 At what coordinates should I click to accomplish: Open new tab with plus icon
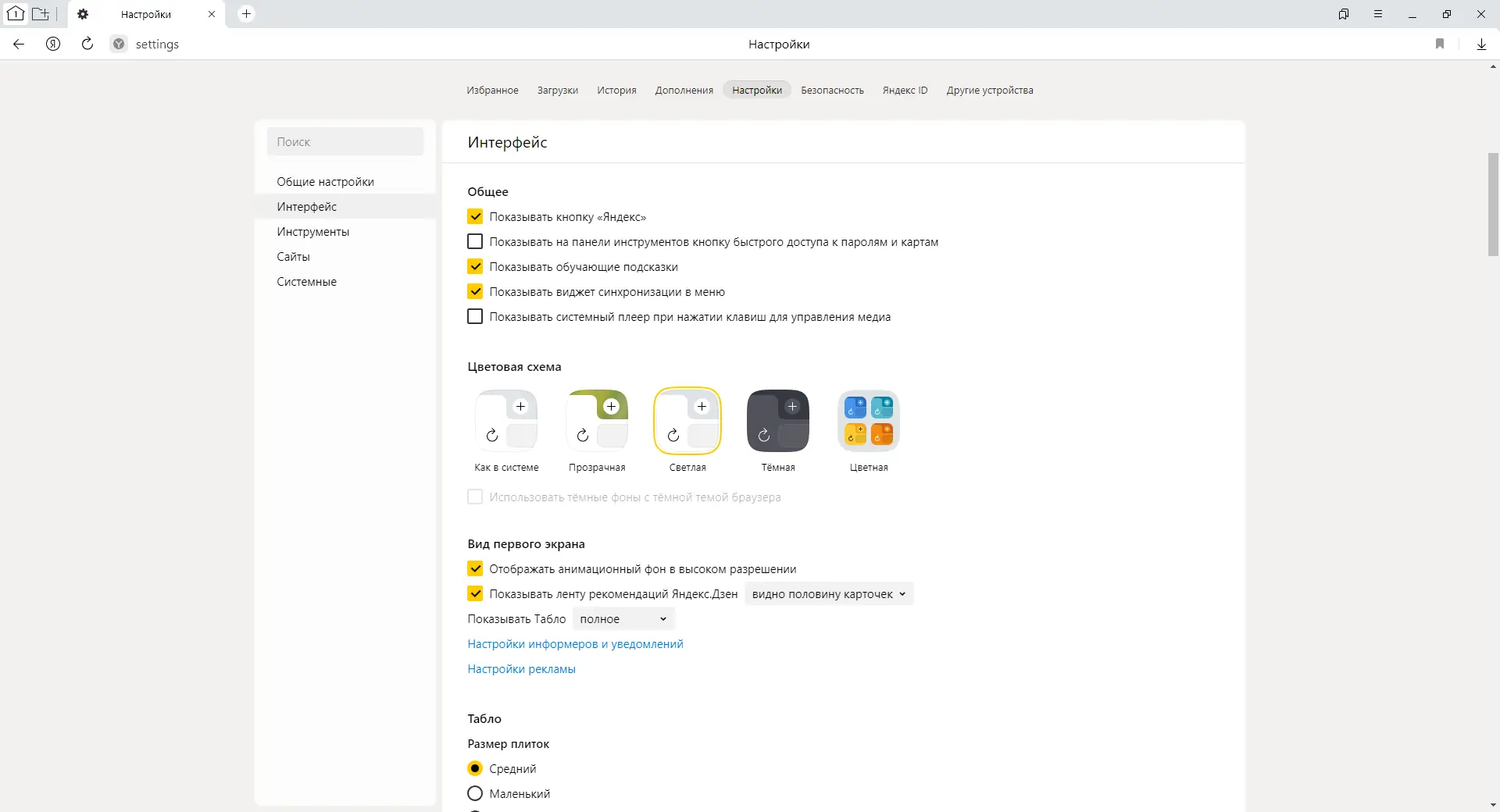point(246,14)
